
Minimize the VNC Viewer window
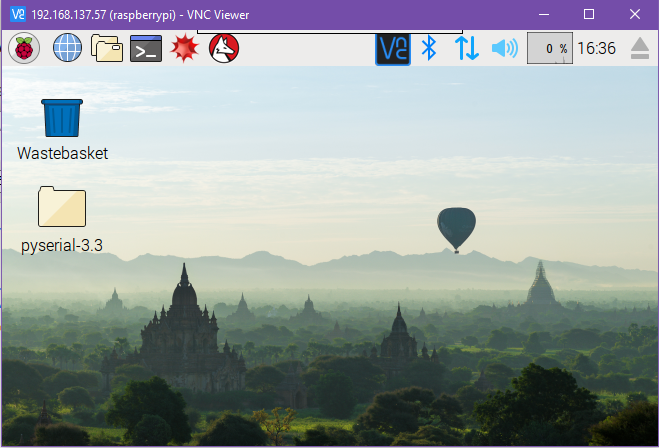tap(544, 15)
